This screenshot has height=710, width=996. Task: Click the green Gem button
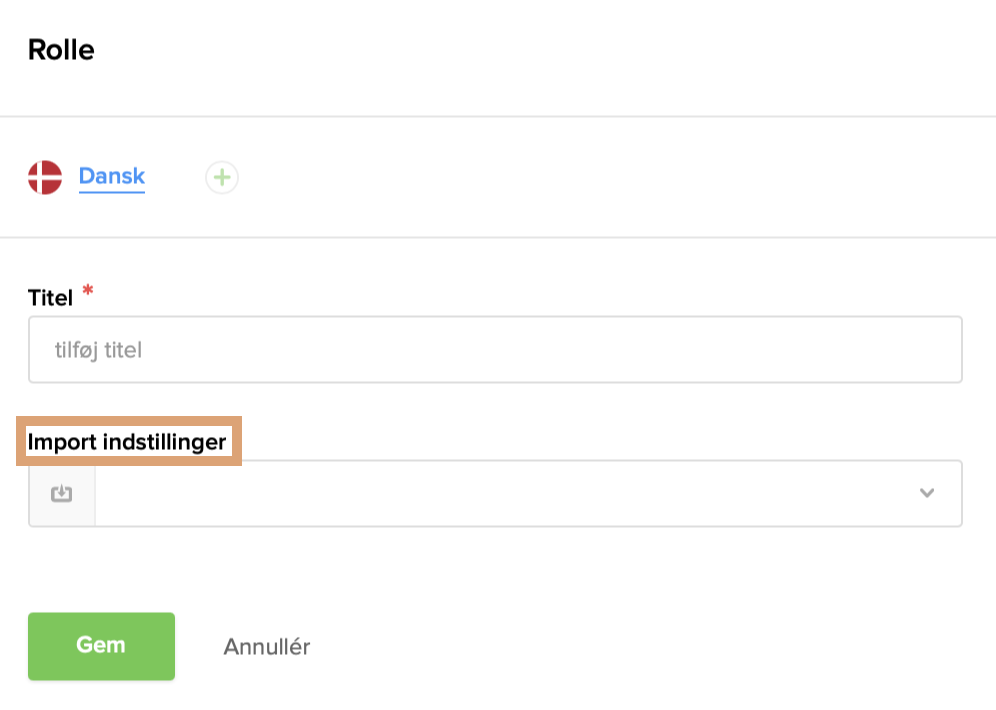(x=101, y=646)
